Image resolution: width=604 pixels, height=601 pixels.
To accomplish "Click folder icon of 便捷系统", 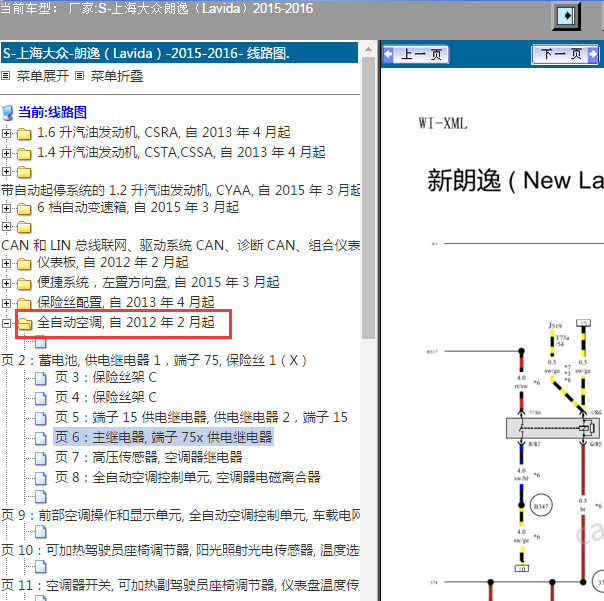I will pyautogui.click(x=24, y=284).
